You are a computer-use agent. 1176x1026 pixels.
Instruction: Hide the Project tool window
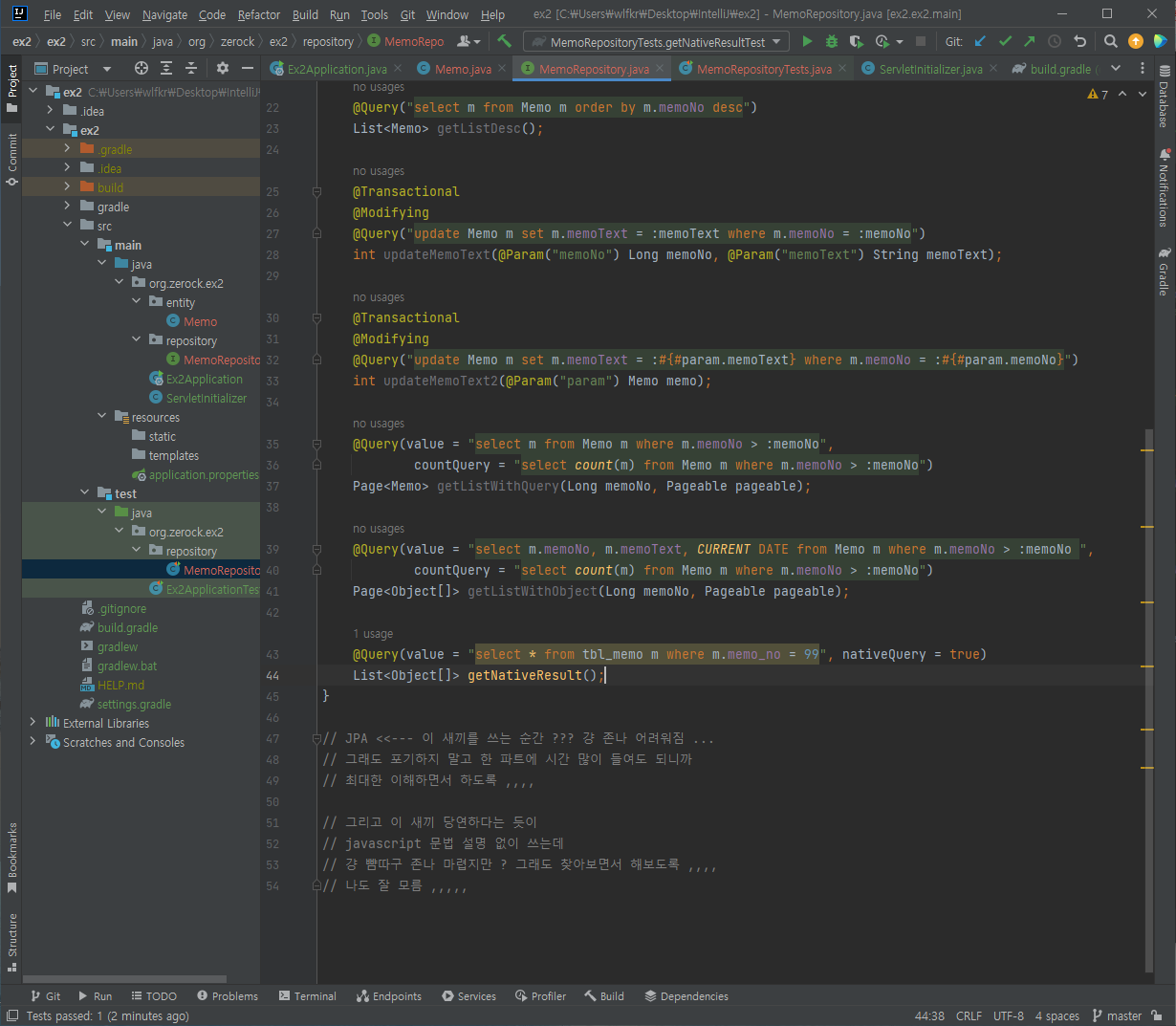248,68
